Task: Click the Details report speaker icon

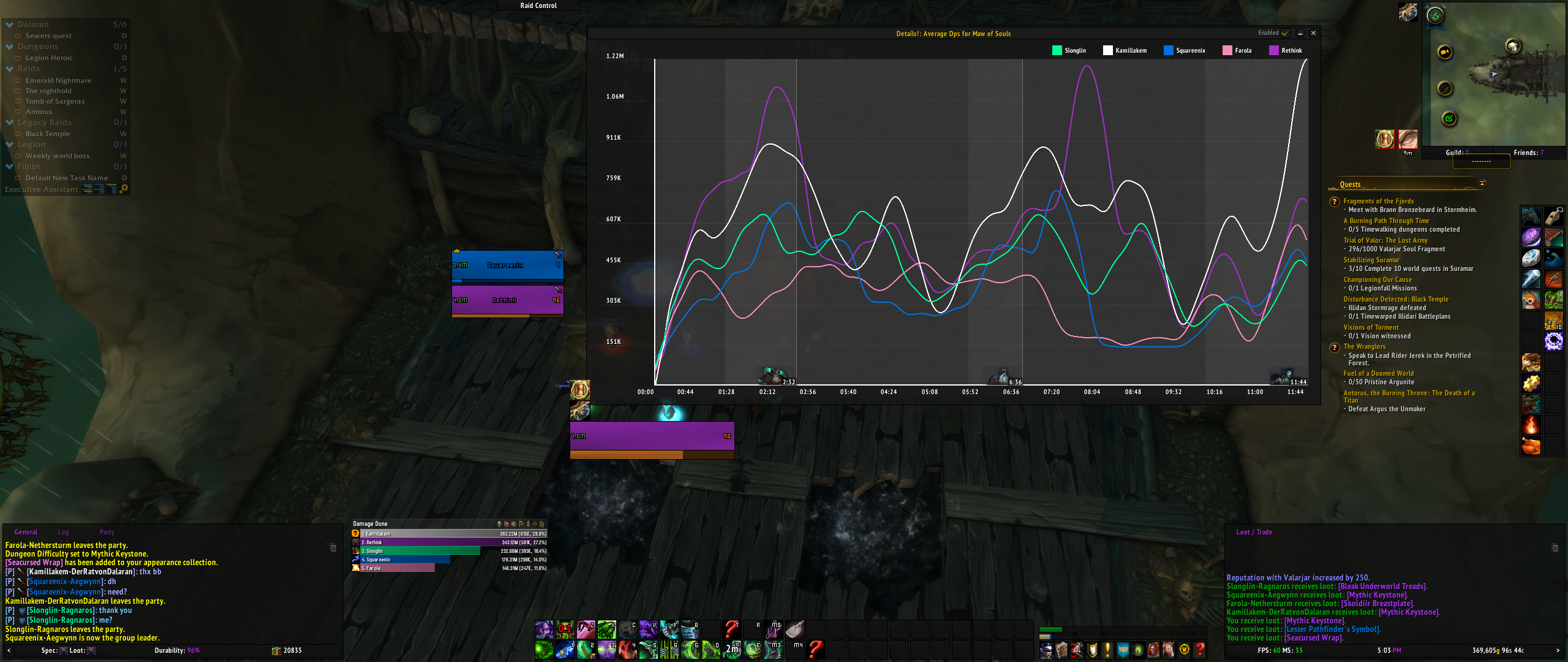Action: click(x=535, y=524)
